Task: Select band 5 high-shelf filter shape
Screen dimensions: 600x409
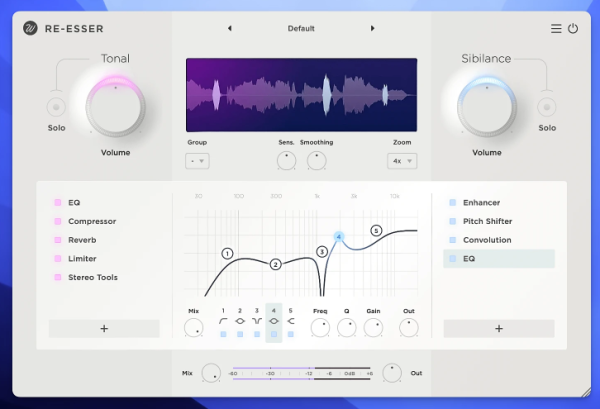Action: tap(291, 322)
